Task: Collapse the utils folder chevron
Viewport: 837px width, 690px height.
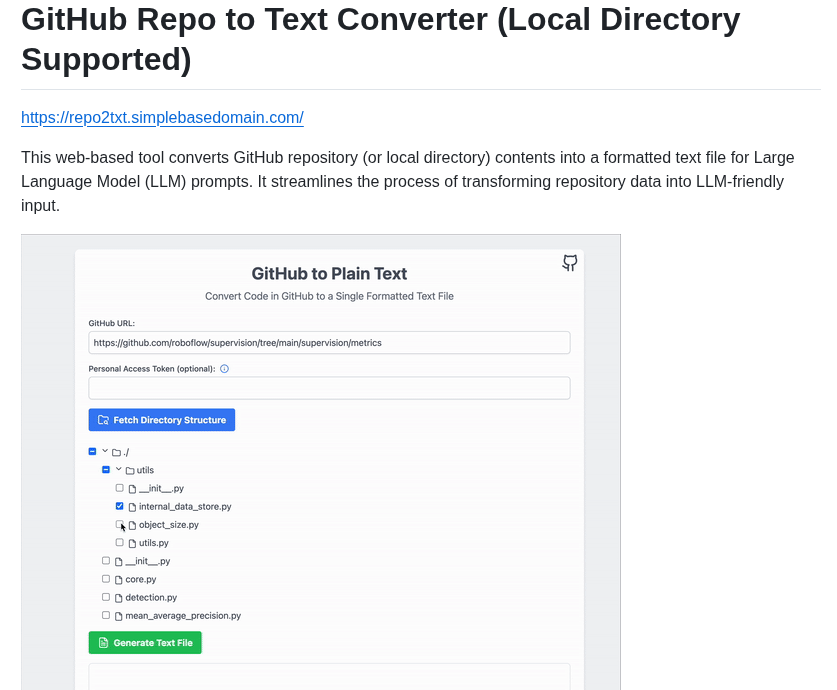Action: point(119,469)
